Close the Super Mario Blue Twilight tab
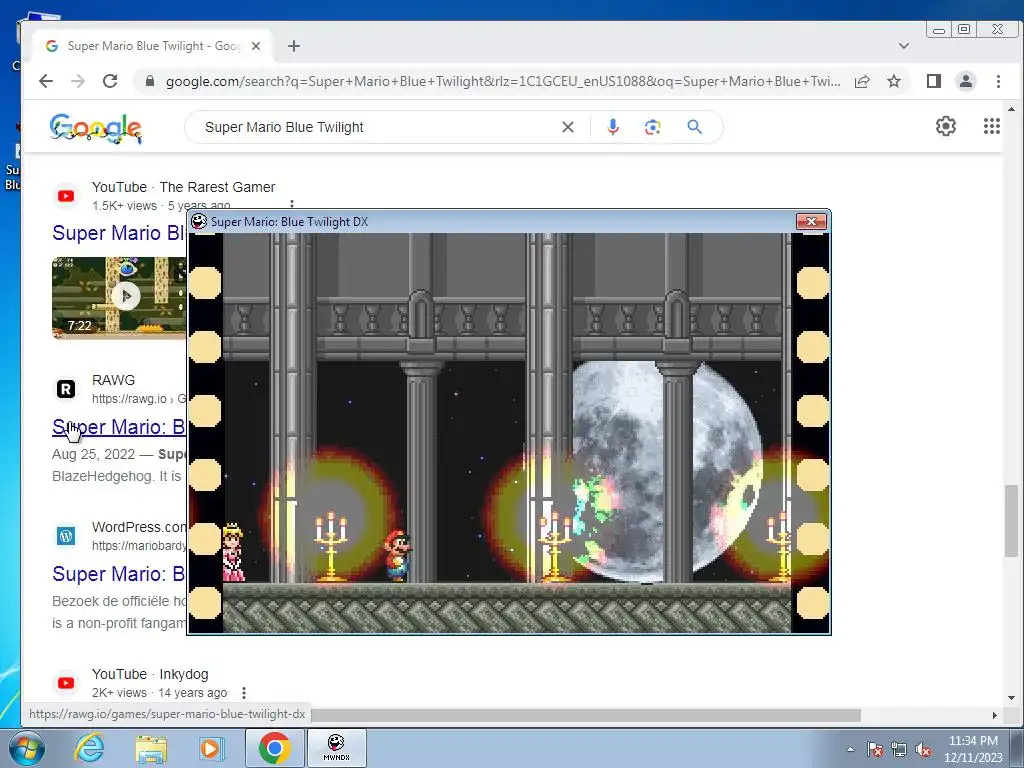1024x768 pixels. tap(256, 46)
